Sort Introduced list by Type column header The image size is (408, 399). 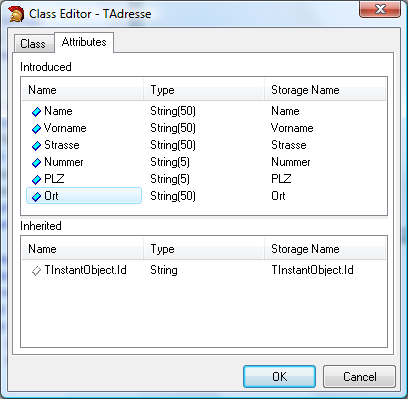pos(204,90)
